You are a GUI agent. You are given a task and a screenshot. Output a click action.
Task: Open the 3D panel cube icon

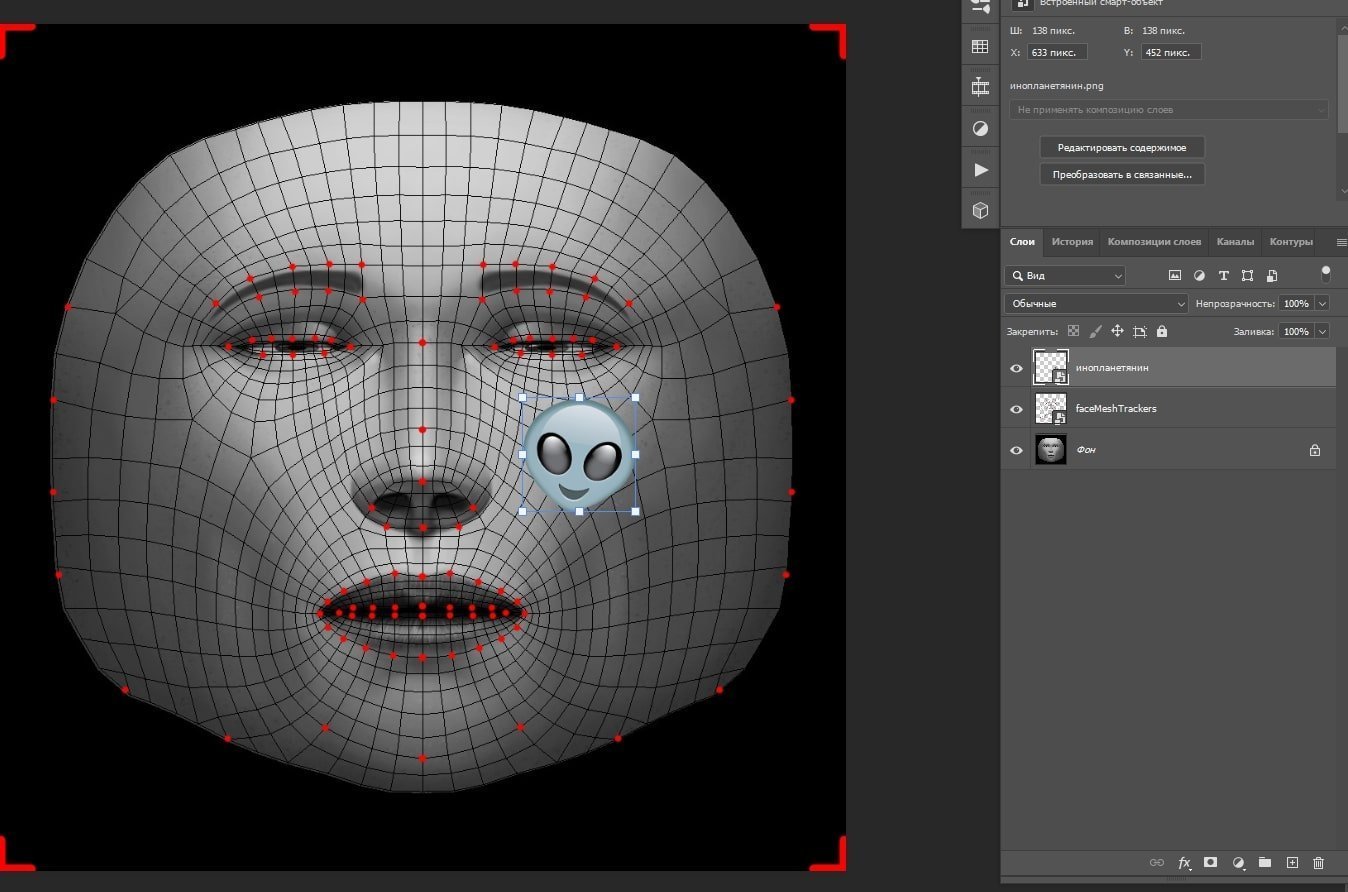pos(980,211)
